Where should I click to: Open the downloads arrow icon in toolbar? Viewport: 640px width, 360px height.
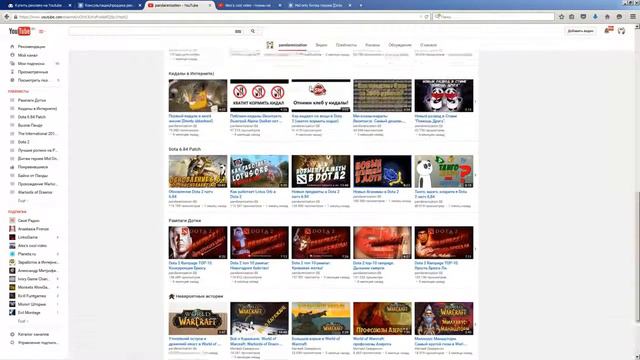(x=595, y=17)
